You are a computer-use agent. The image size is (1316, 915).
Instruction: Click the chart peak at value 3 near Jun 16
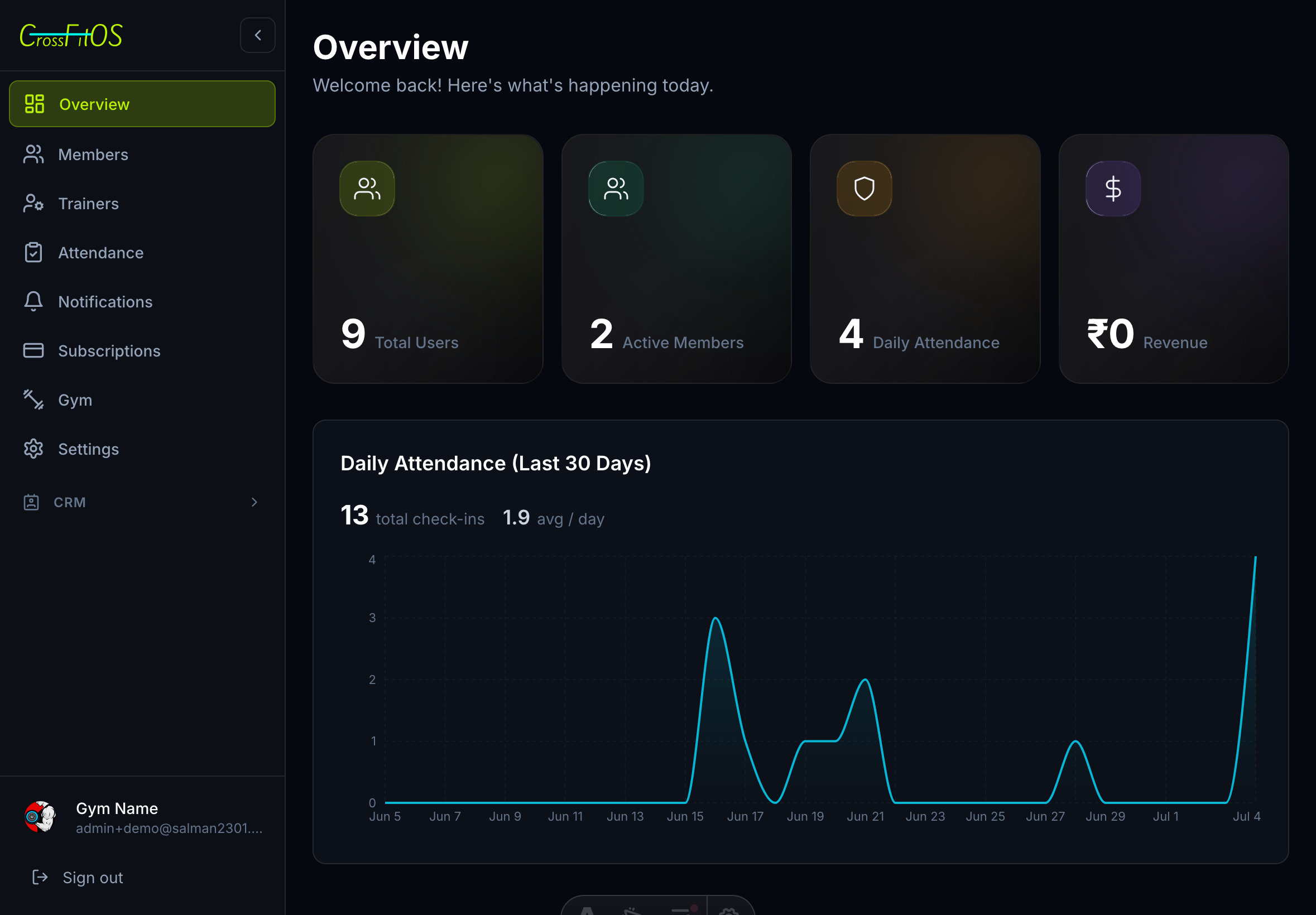tap(715, 618)
